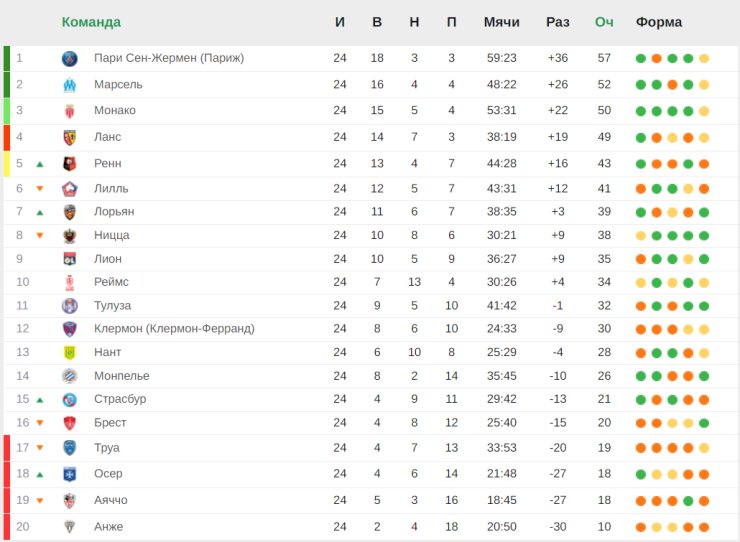Click Анже first orange form dot

[x=640, y=527]
